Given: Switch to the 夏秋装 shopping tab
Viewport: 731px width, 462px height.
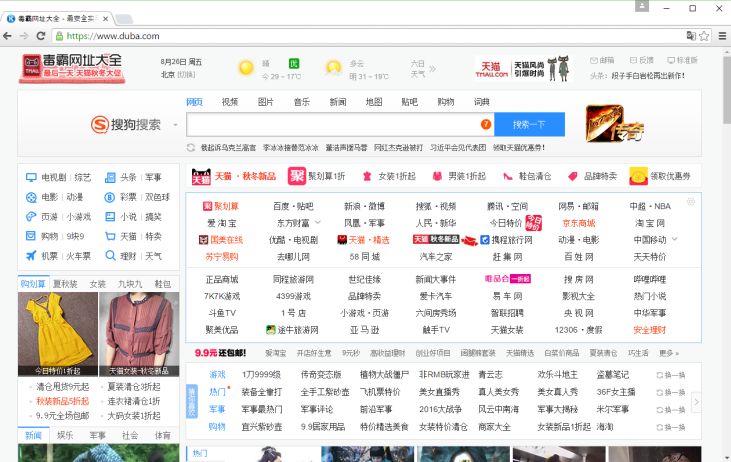Looking at the screenshot, I should pos(65,284).
